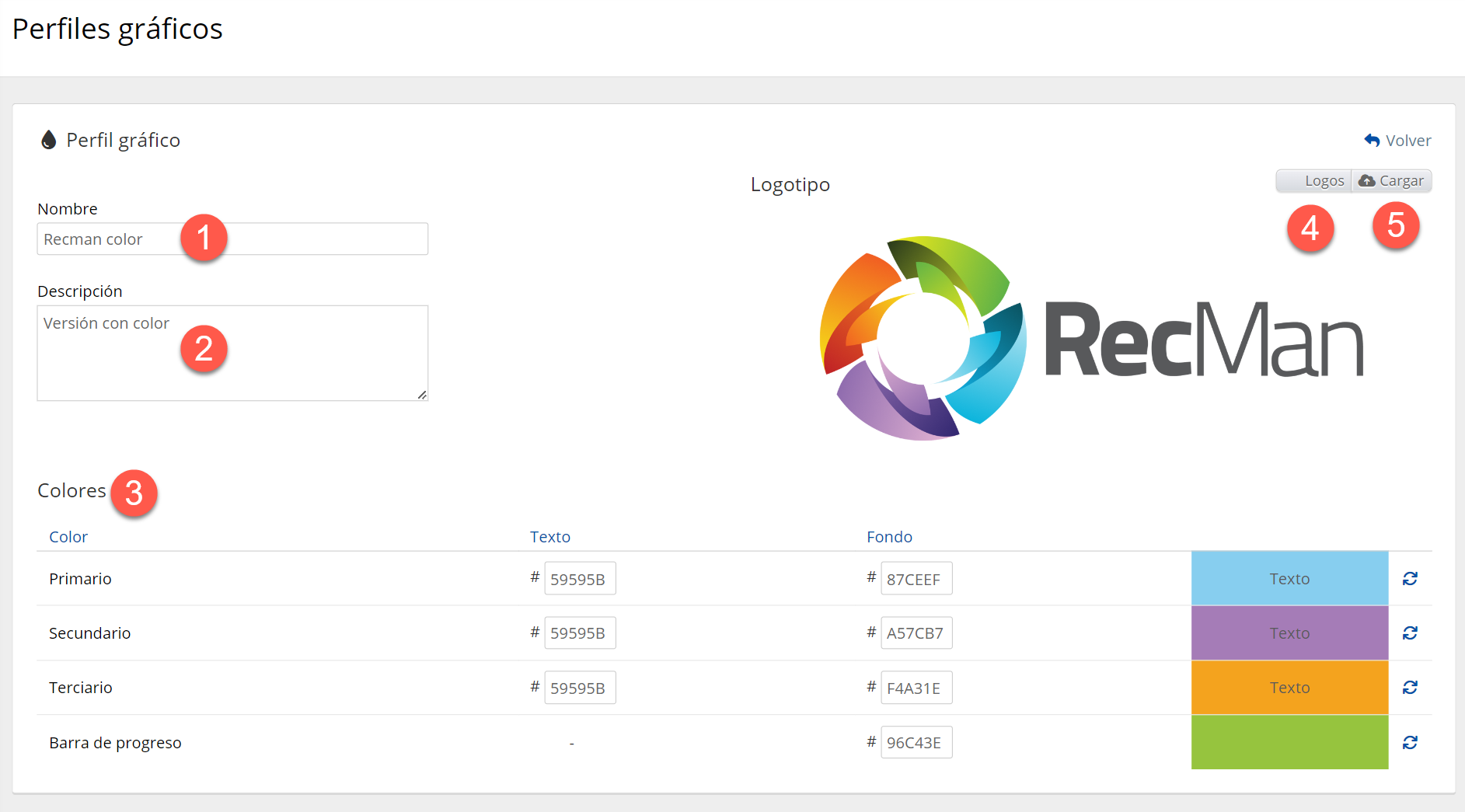This screenshot has width=1465, height=812.
Task: Click the Cargar upload button
Action: (x=1392, y=181)
